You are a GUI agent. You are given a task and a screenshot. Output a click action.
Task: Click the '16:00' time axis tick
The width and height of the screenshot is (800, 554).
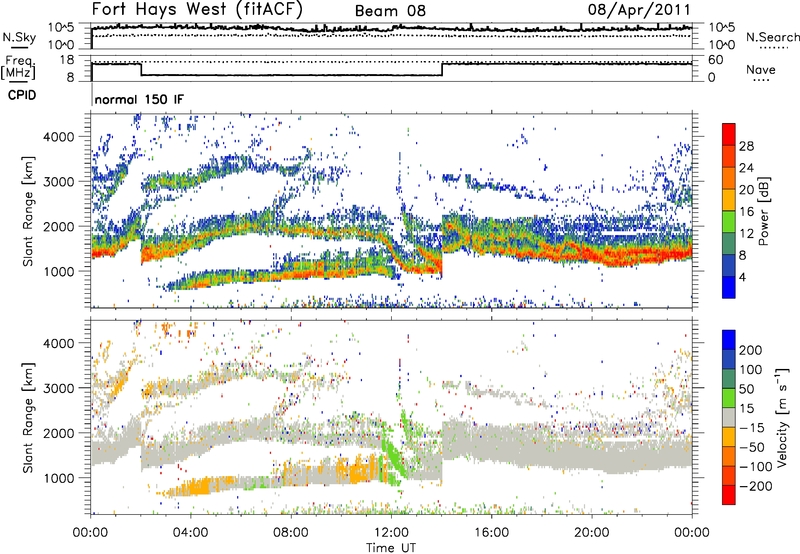point(491,533)
